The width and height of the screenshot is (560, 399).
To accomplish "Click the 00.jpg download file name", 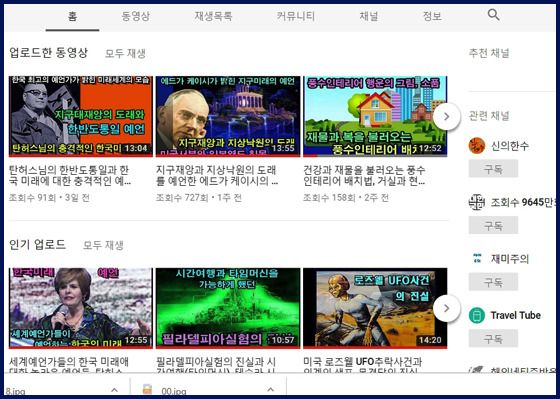I will (x=174, y=391).
